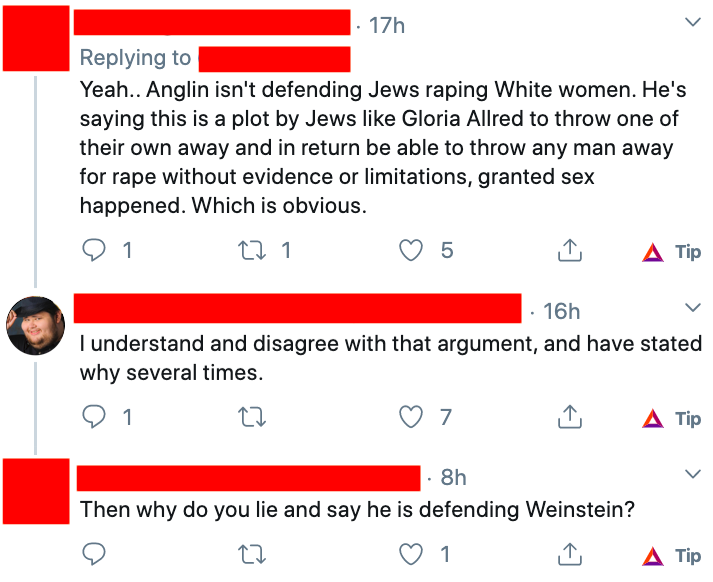Like the tweet about defending Weinstein
The image size is (713, 582).
pyautogui.click(x=411, y=553)
